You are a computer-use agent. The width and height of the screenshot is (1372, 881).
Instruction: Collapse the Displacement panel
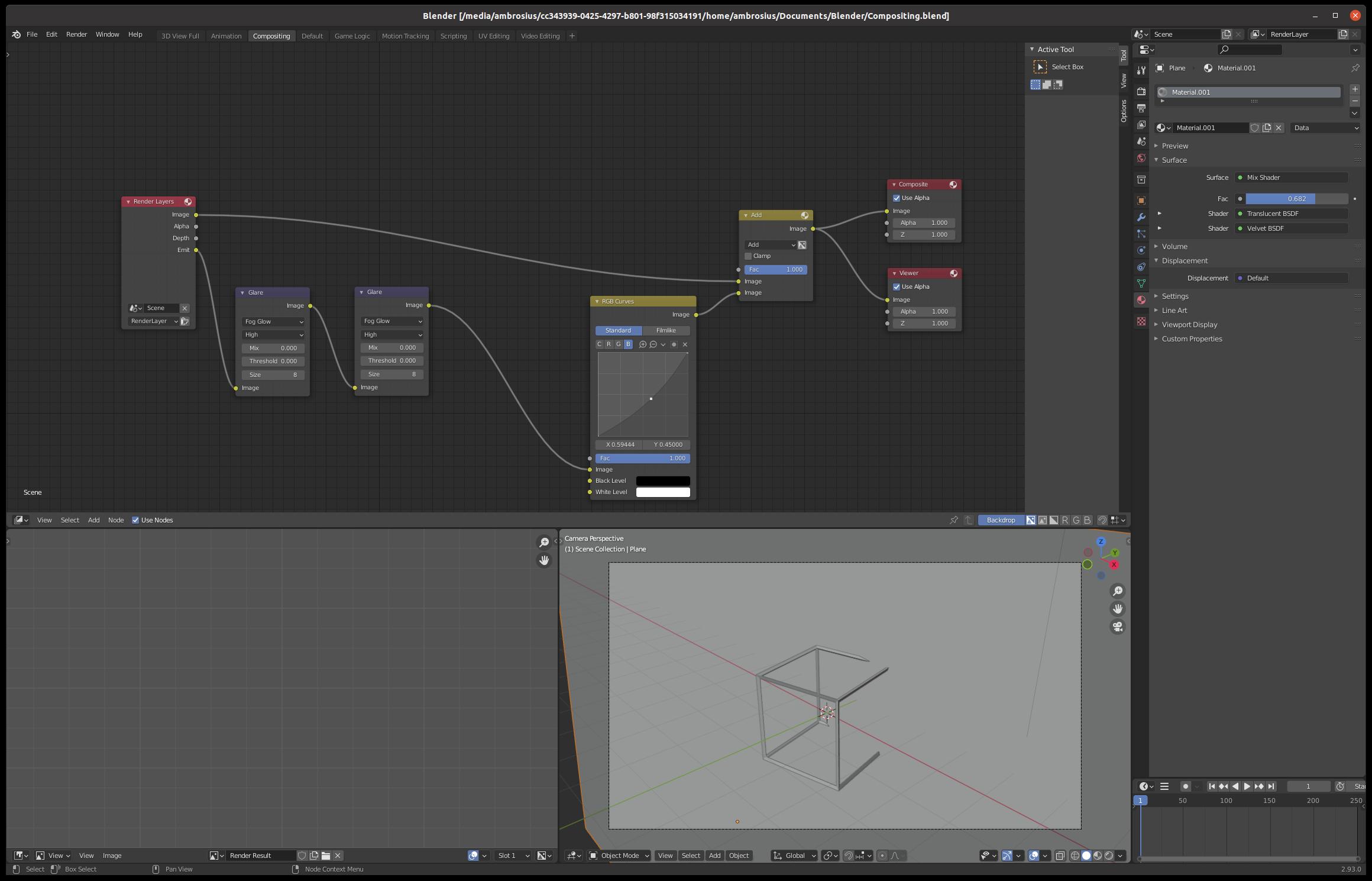pyautogui.click(x=1184, y=261)
